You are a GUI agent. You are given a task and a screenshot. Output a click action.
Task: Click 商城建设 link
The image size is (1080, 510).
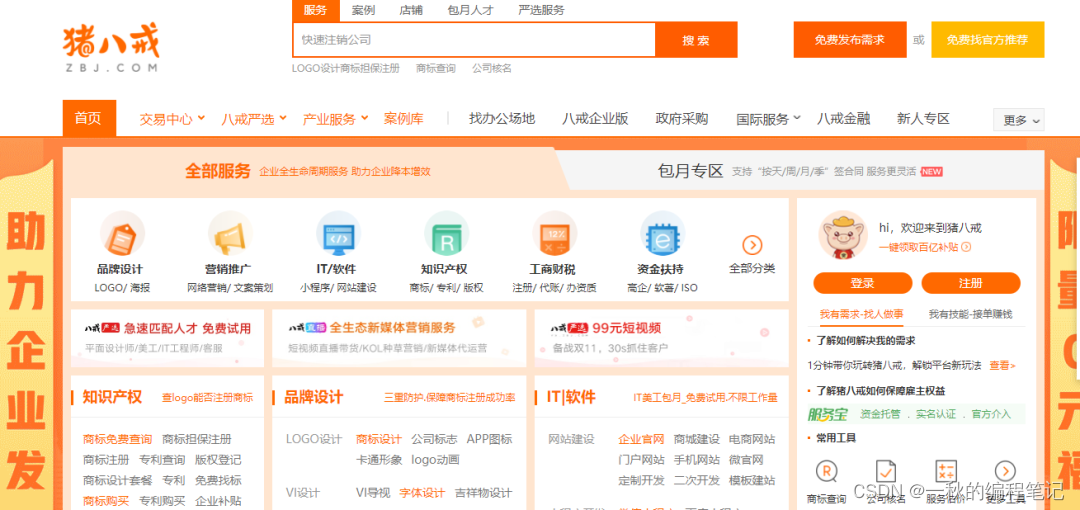tap(696, 439)
